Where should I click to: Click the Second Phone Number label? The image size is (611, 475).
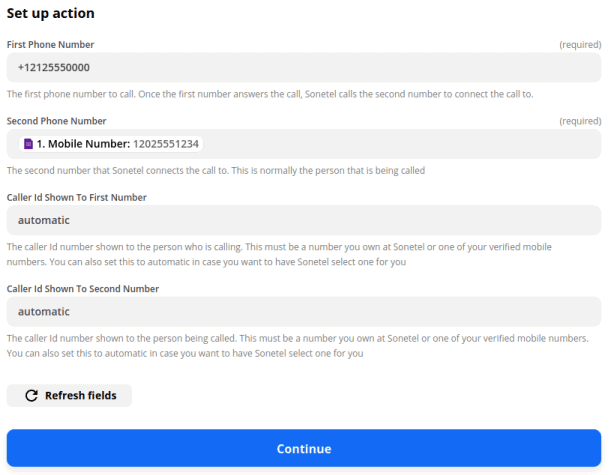(x=56, y=121)
